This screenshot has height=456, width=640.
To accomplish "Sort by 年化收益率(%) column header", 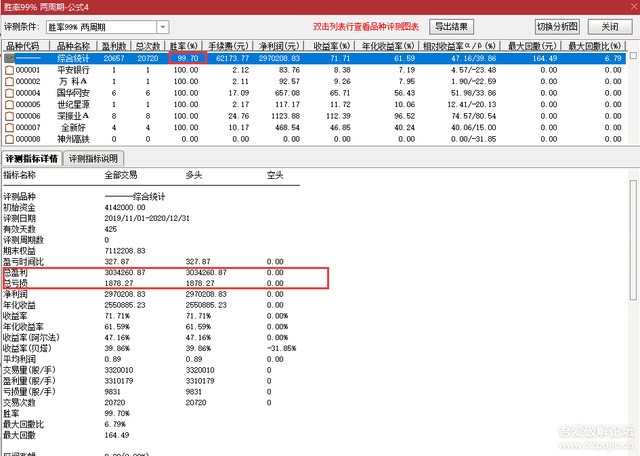I will pos(387,46).
